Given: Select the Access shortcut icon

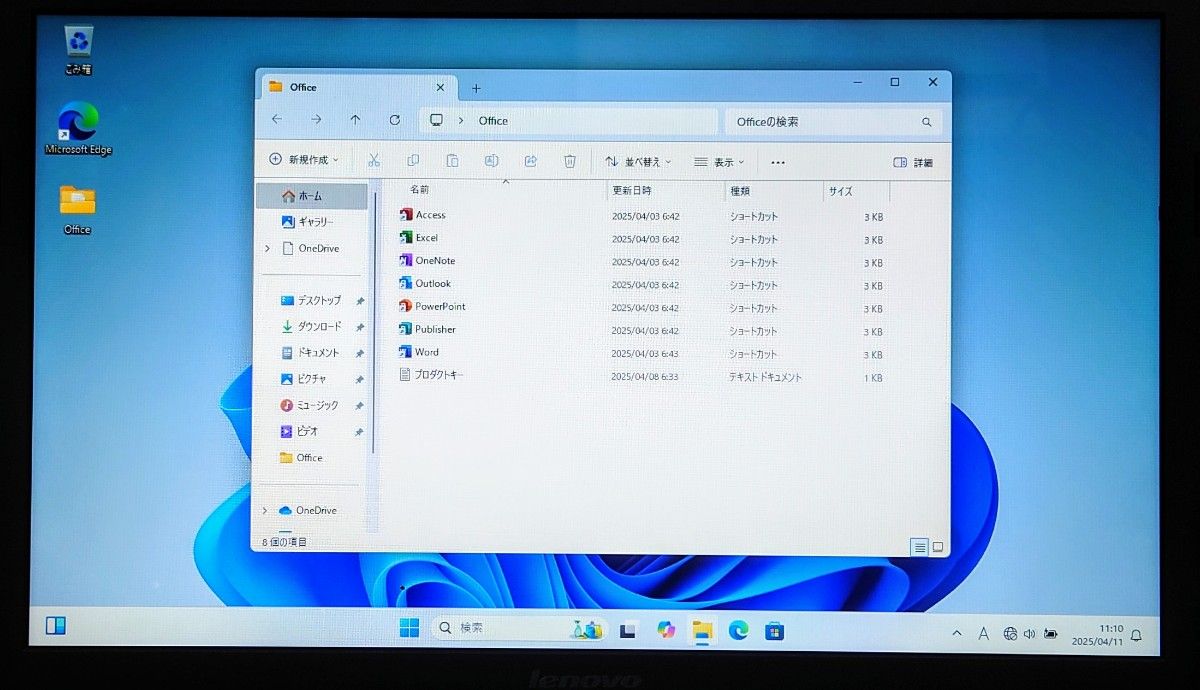Looking at the screenshot, I should click(406, 215).
